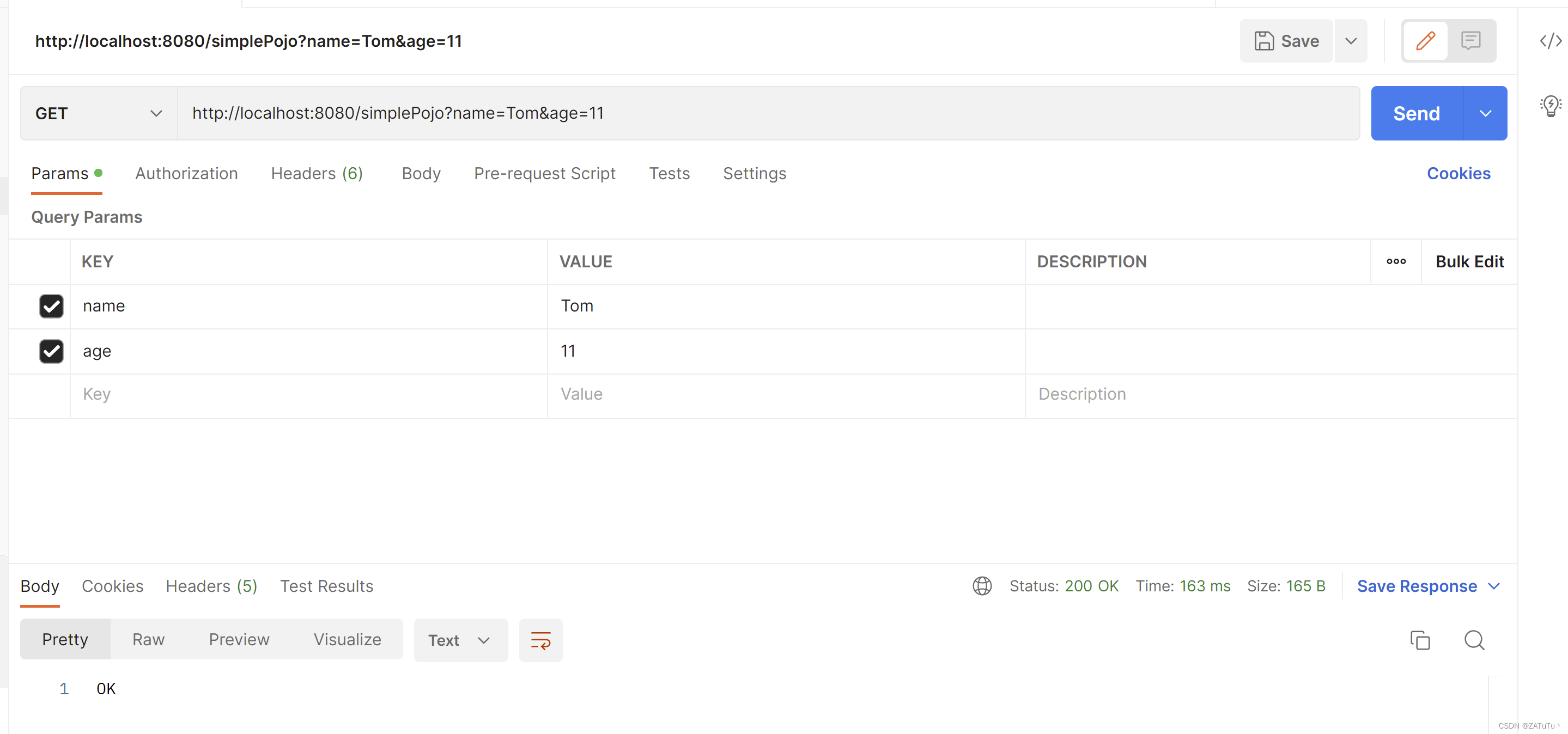Screen dimensions: 1568x734
Task: Toggle the line wrap icon
Action: pyautogui.click(x=540, y=640)
